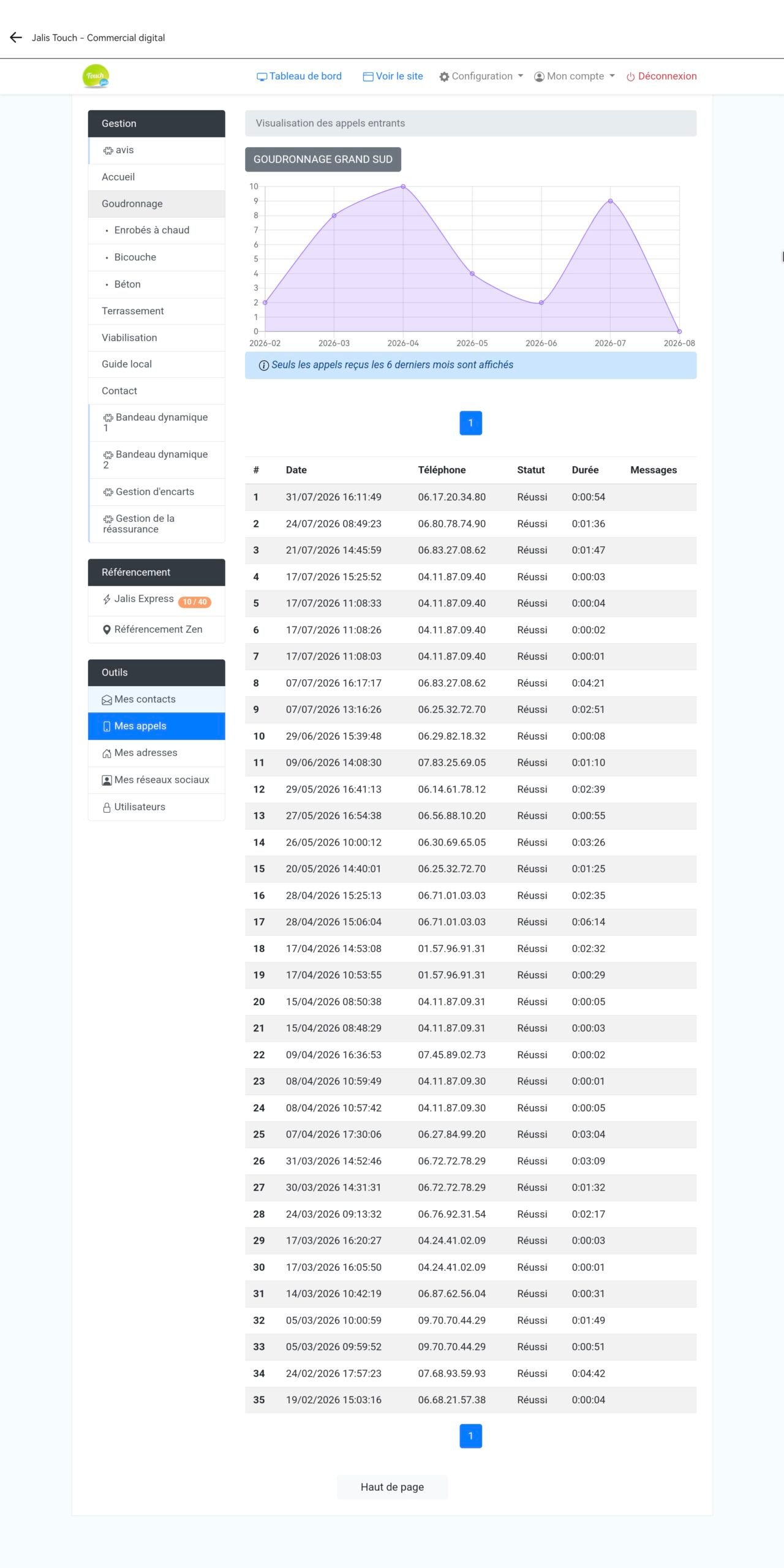
Task: Open Jalis Express
Action: (x=144, y=599)
